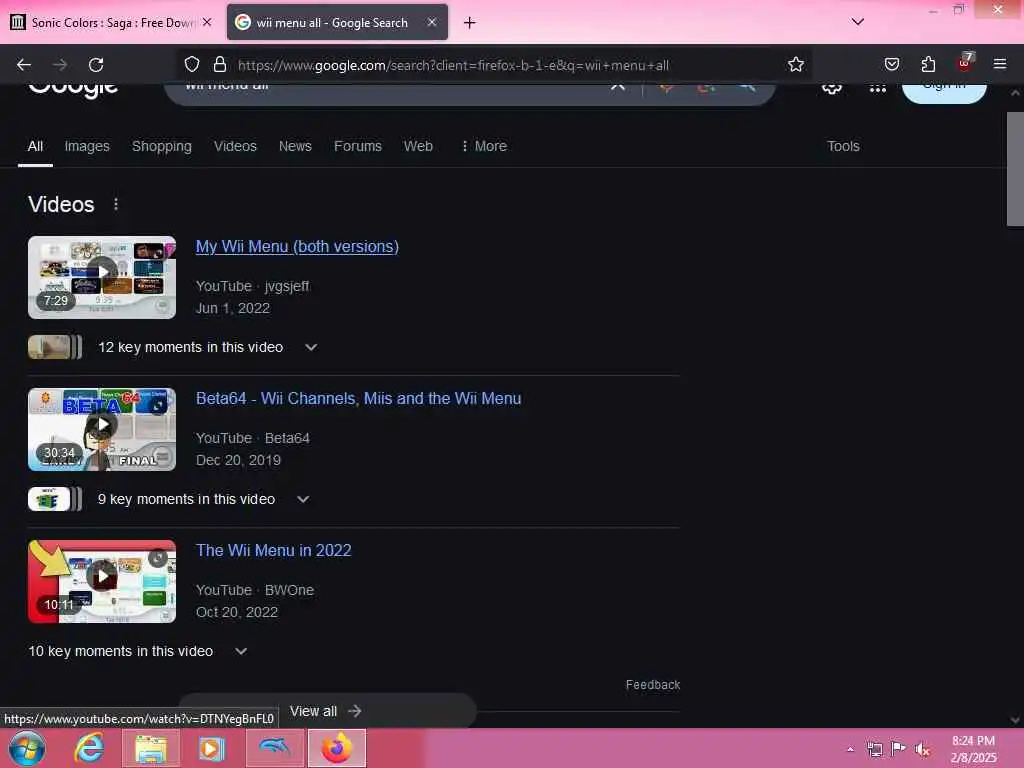Open a new browser tab
The height and width of the screenshot is (768, 1024).
pos(470,23)
